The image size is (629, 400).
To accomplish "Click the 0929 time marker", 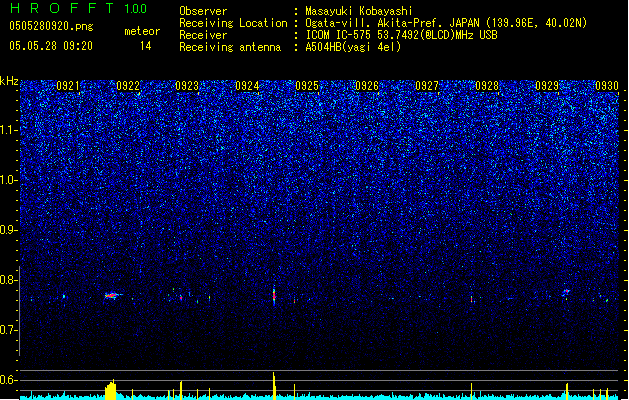I will point(547,86).
